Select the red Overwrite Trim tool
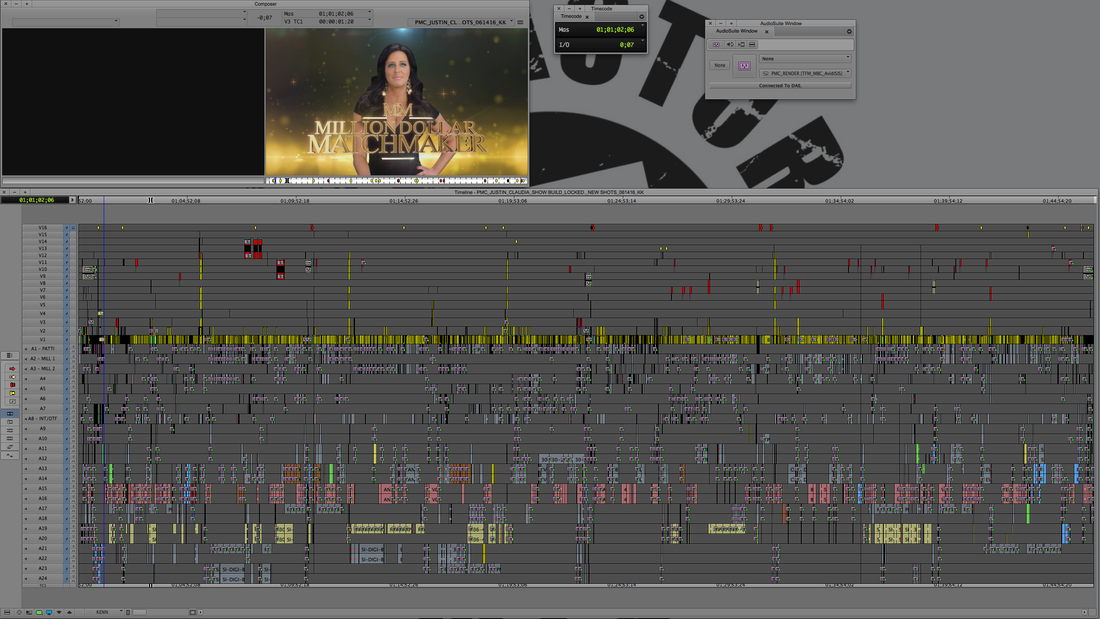The height and width of the screenshot is (619, 1100). [12, 385]
